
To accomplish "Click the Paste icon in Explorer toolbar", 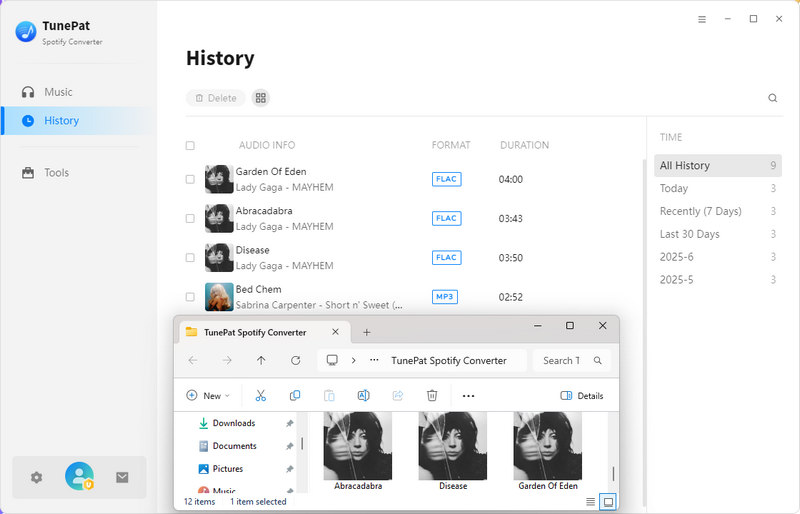I will click(x=329, y=396).
